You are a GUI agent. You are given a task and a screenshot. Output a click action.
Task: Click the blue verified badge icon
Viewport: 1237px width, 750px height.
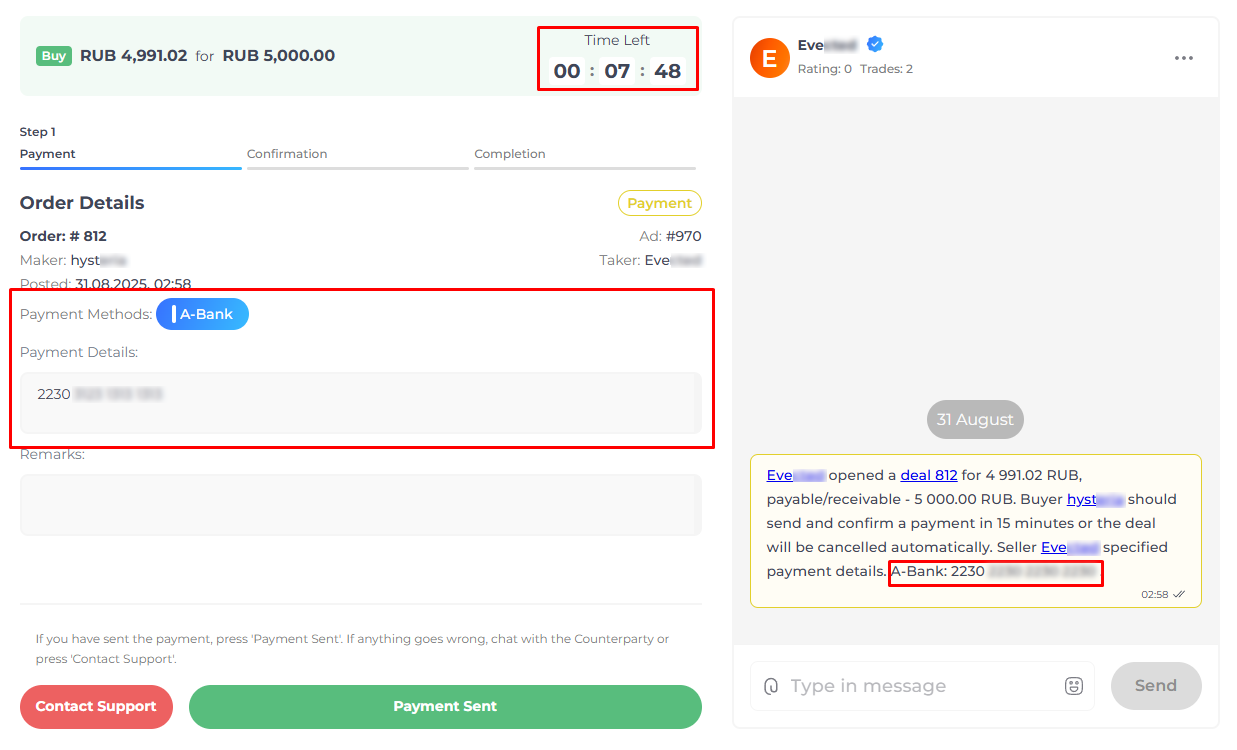[x=875, y=44]
